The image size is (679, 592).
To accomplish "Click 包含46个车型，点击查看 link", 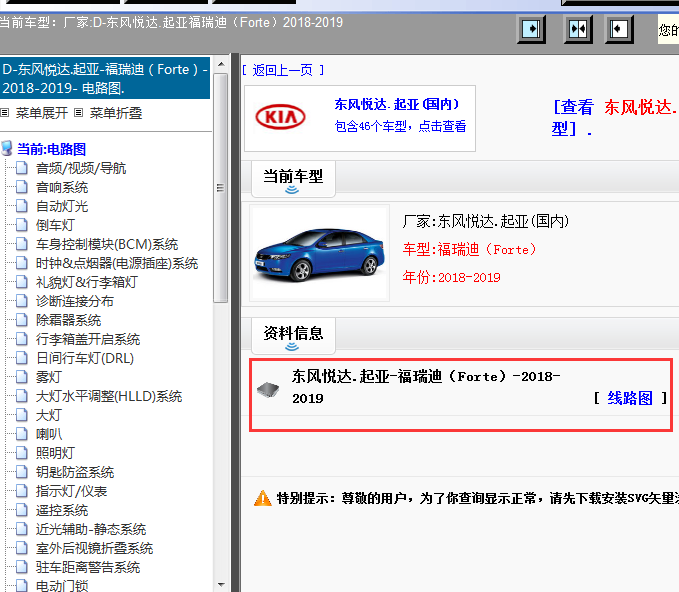I will point(400,126).
